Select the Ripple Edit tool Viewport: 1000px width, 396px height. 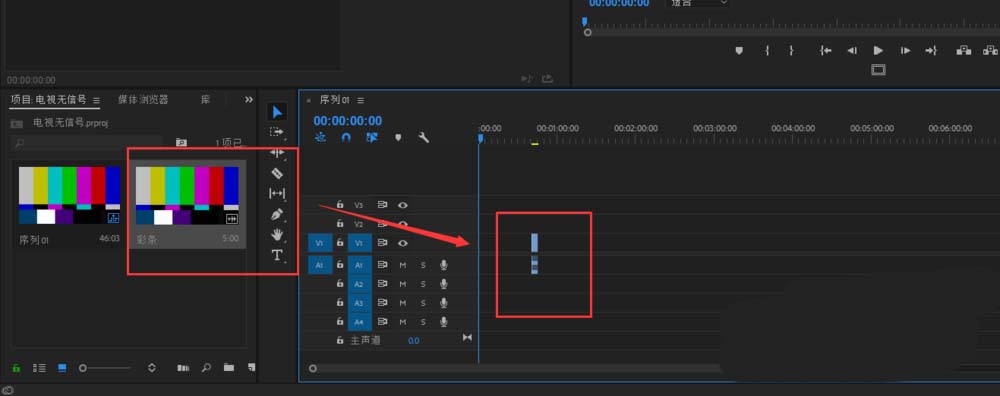(277, 152)
